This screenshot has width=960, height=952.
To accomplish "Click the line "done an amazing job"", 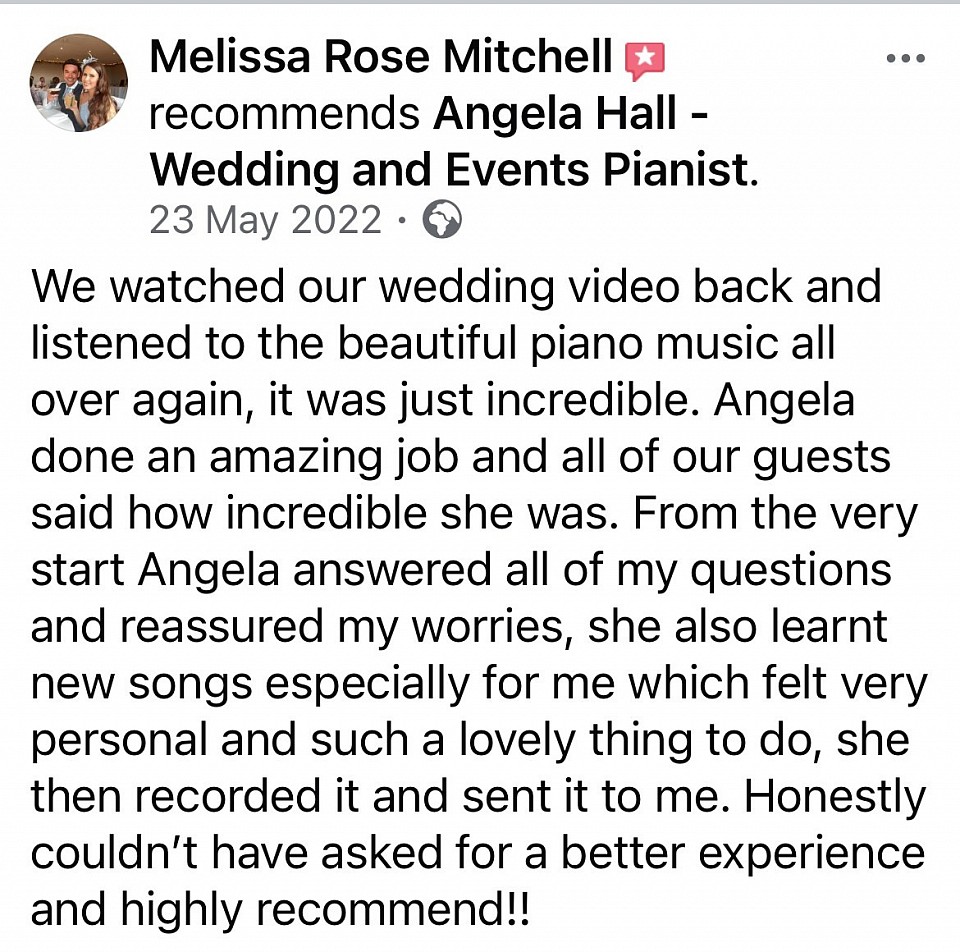I will tap(460, 457).
